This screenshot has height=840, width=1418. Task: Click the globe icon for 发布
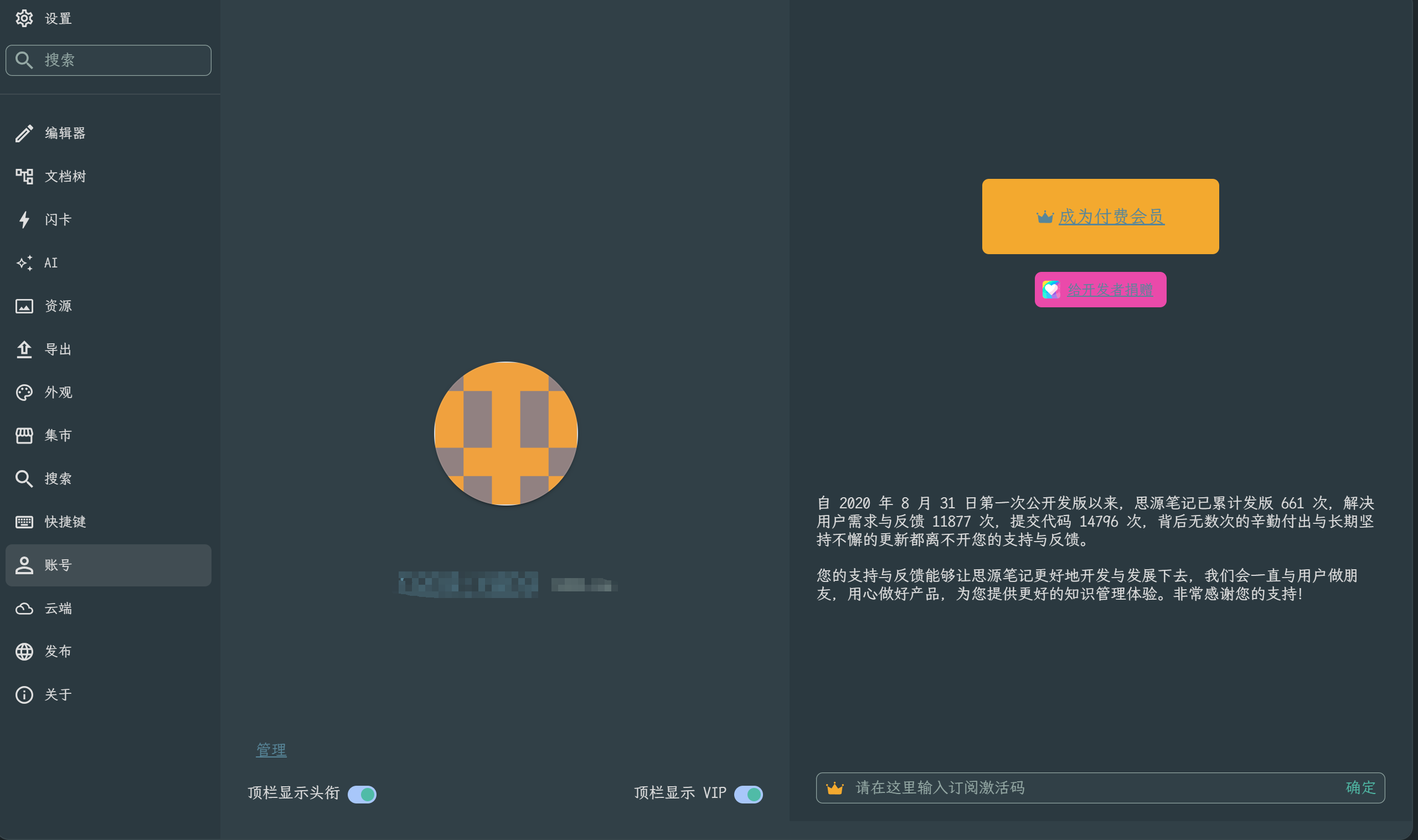tap(24, 652)
